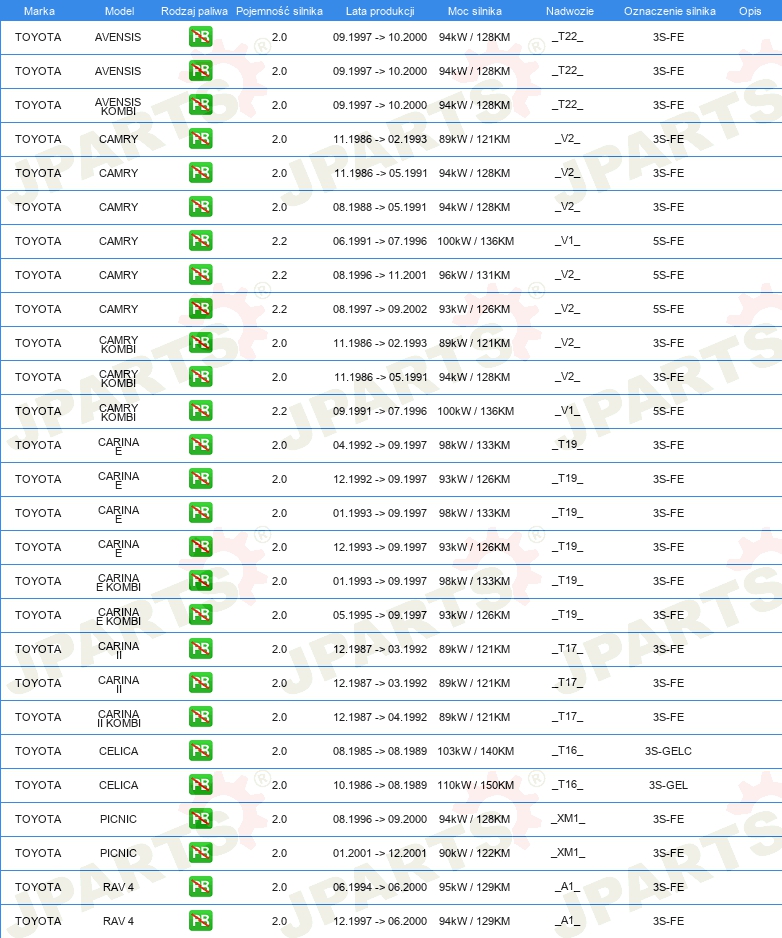The image size is (782, 938).
Task: Click fuel icon in CELICA 3S-GELC row
Action: pyautogui.click(x=200, y=751)
